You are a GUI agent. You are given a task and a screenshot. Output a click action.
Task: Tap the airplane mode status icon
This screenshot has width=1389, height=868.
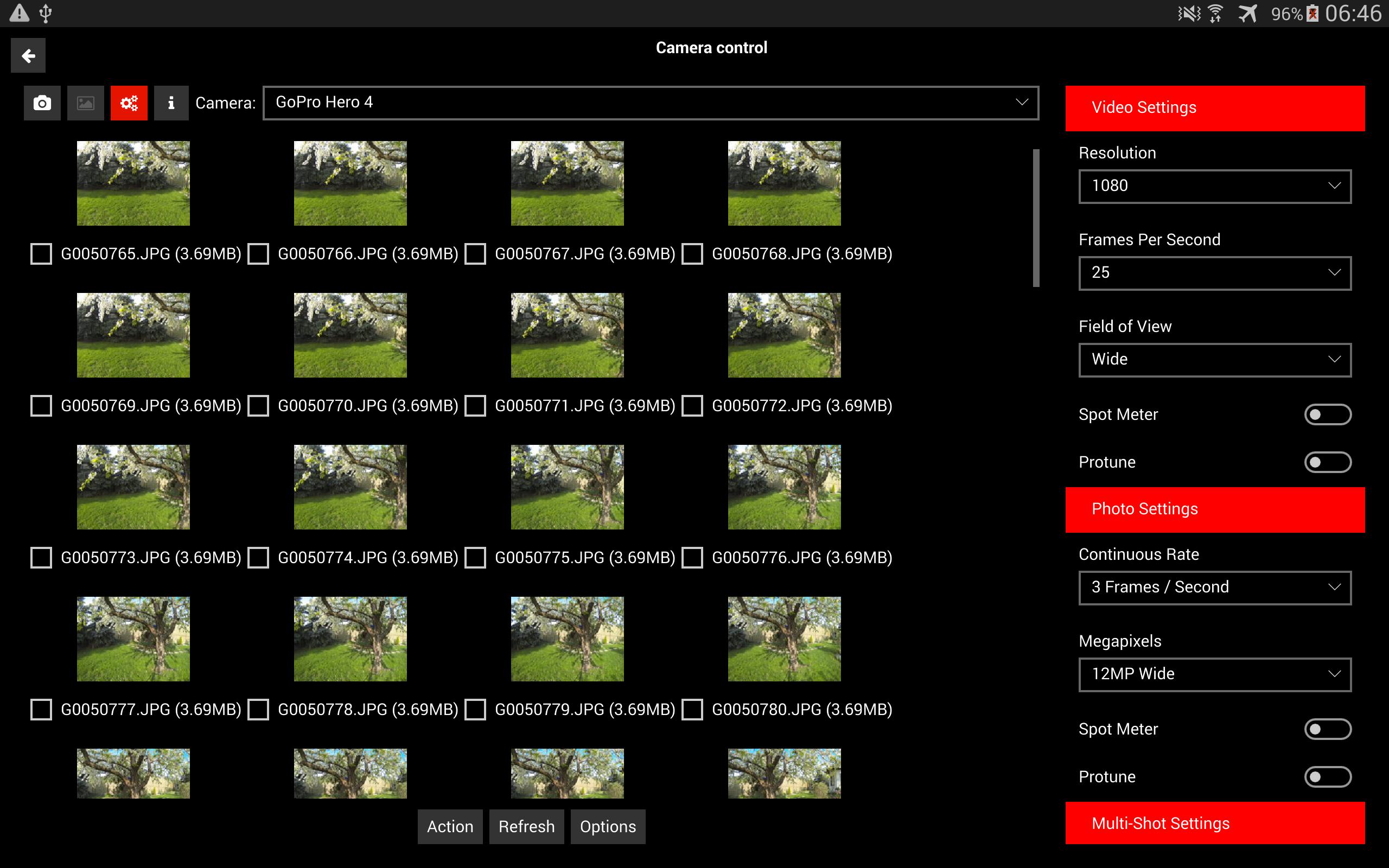(x=1247, y=13)
